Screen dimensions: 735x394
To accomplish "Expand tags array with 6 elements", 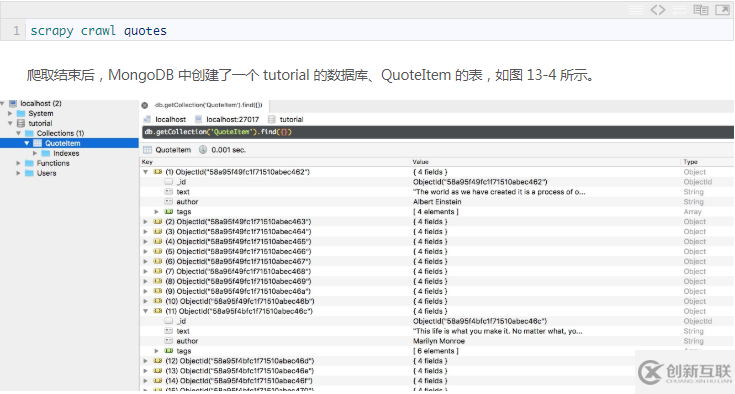I will coord(157,351).
